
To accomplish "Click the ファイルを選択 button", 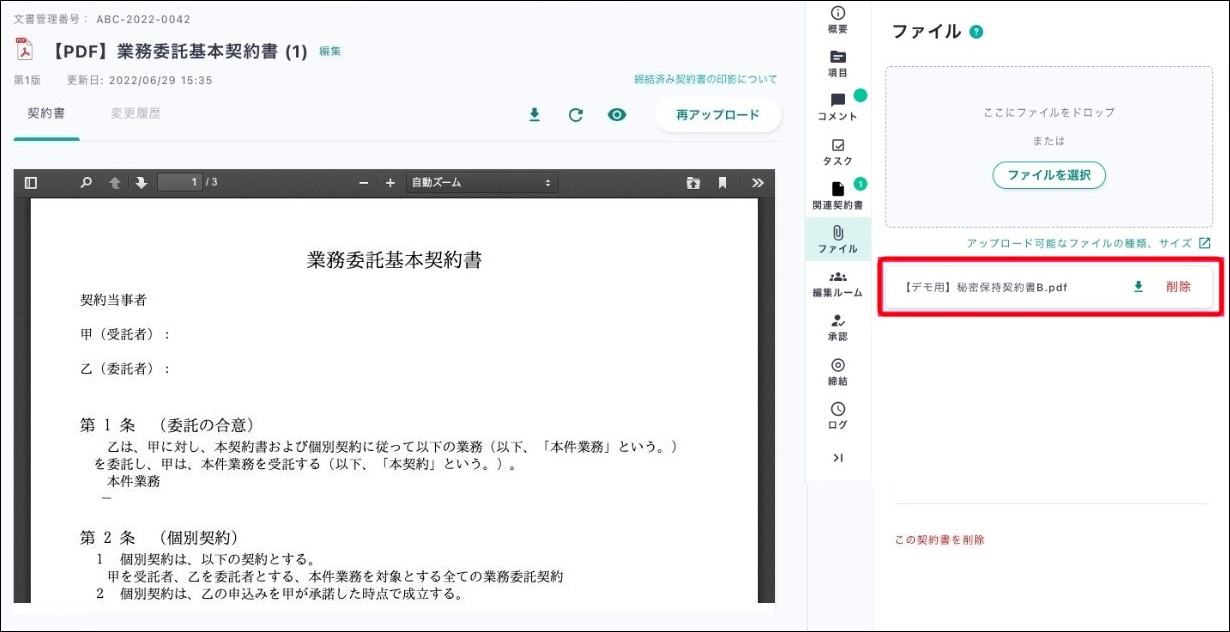I will [1048, 175].
